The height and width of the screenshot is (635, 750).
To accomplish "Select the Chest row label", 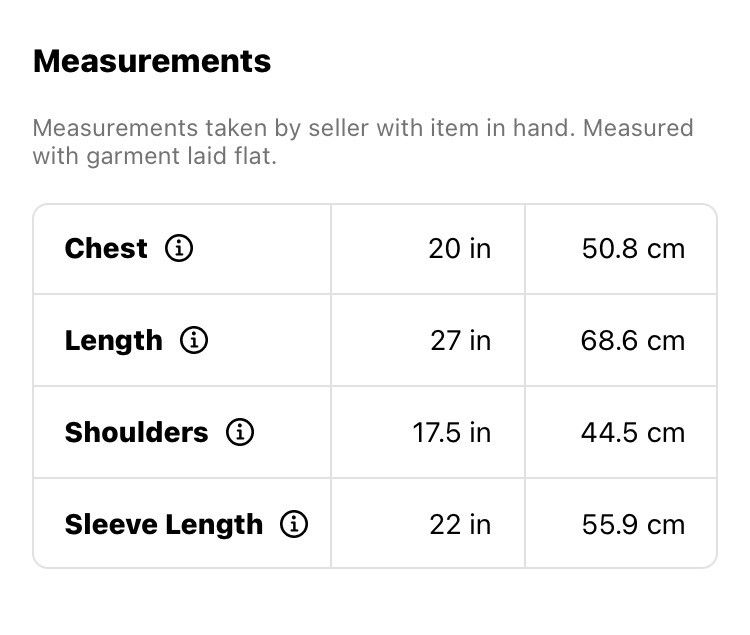I will [106, 248].
